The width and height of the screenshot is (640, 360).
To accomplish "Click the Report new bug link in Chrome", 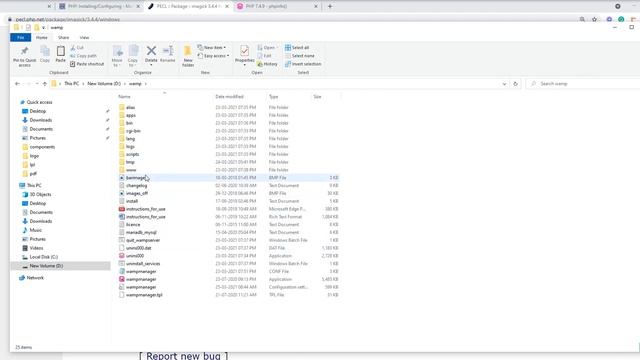I will (183, 356).
